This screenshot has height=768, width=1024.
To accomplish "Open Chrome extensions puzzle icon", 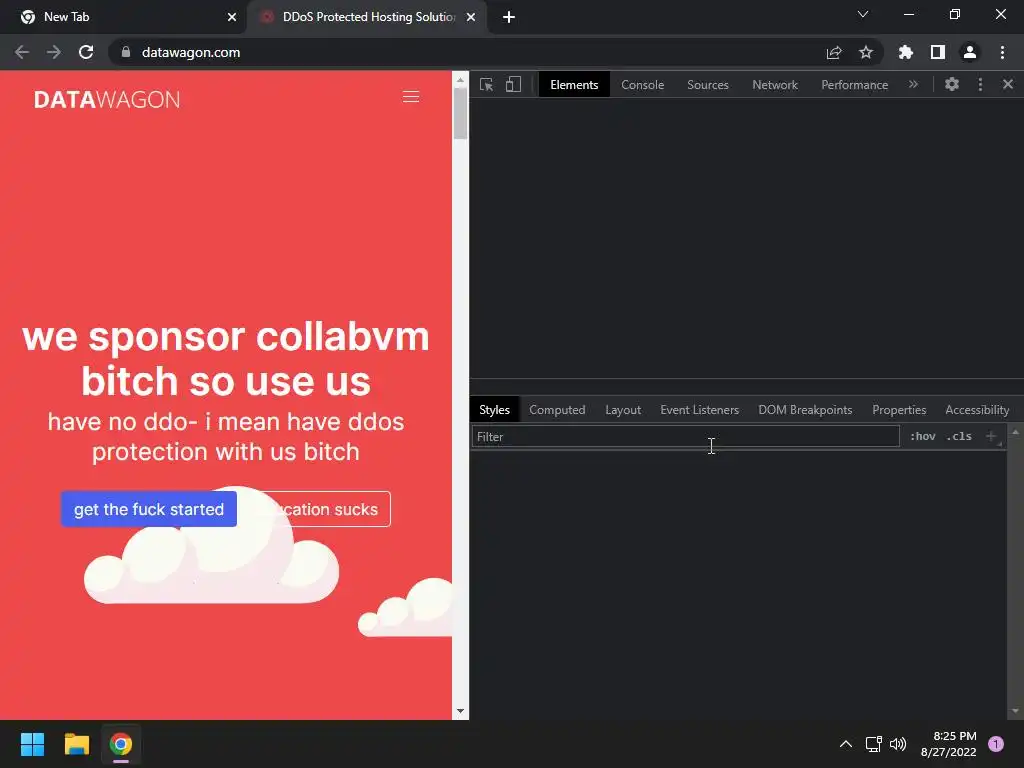I will point(906,52).
